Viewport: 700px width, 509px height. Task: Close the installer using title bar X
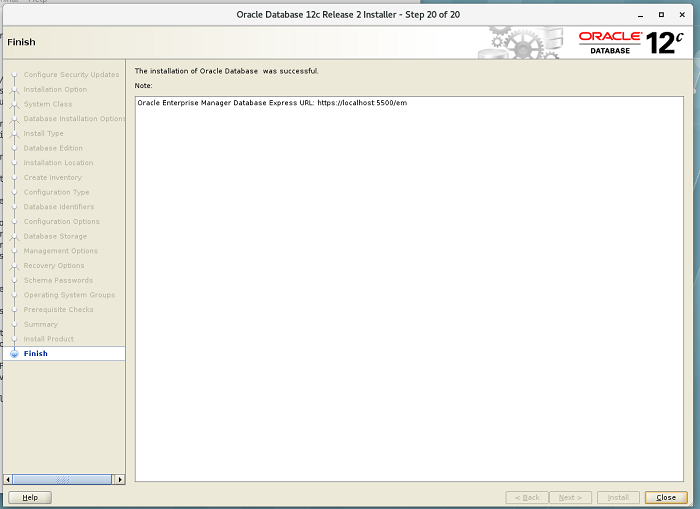pos(684,15)
